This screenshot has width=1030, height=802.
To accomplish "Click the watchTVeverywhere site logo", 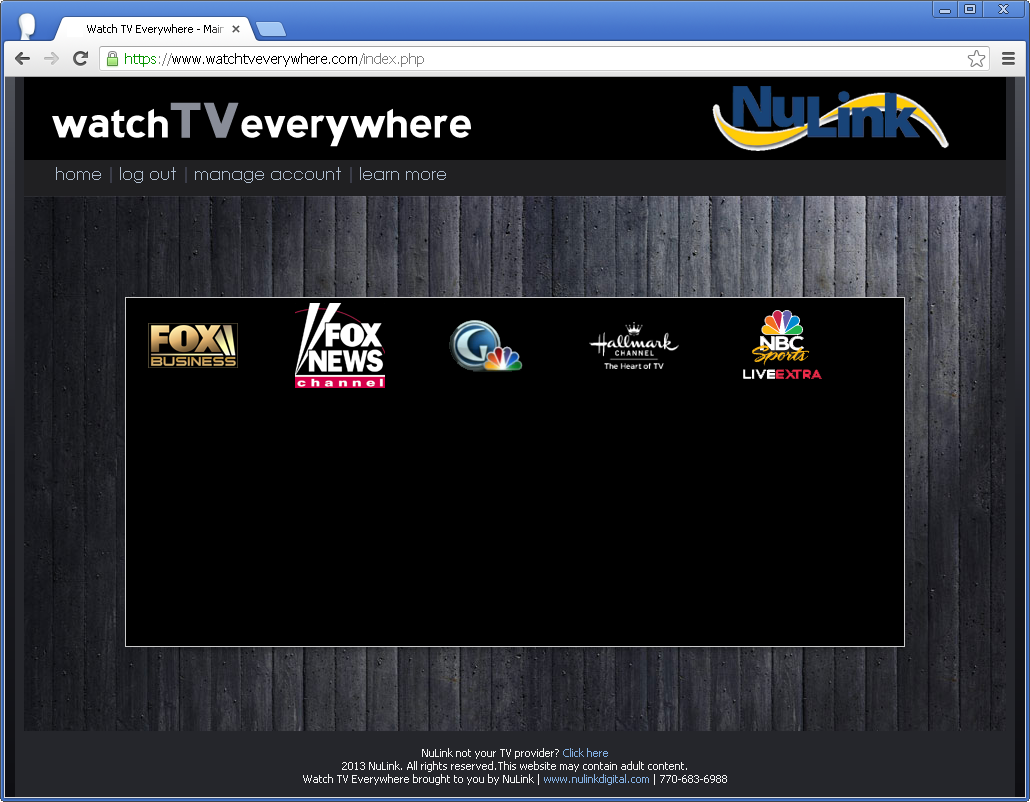I will point(262,122).
